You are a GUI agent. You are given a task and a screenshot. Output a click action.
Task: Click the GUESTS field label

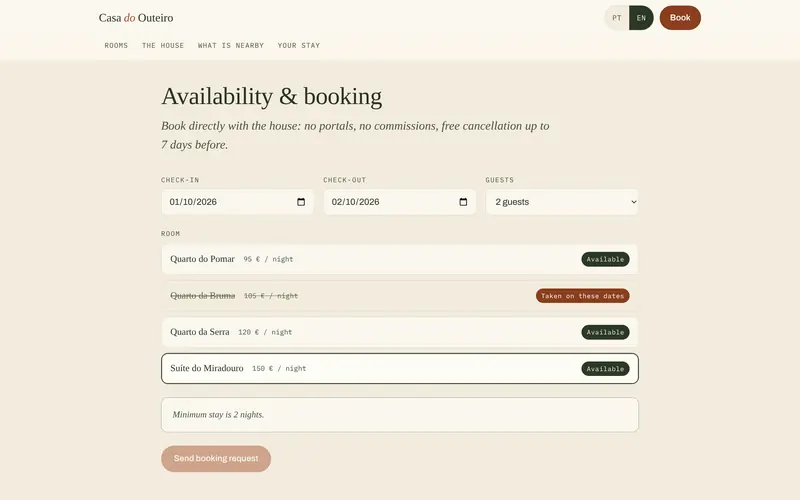[x=499, y=180]
